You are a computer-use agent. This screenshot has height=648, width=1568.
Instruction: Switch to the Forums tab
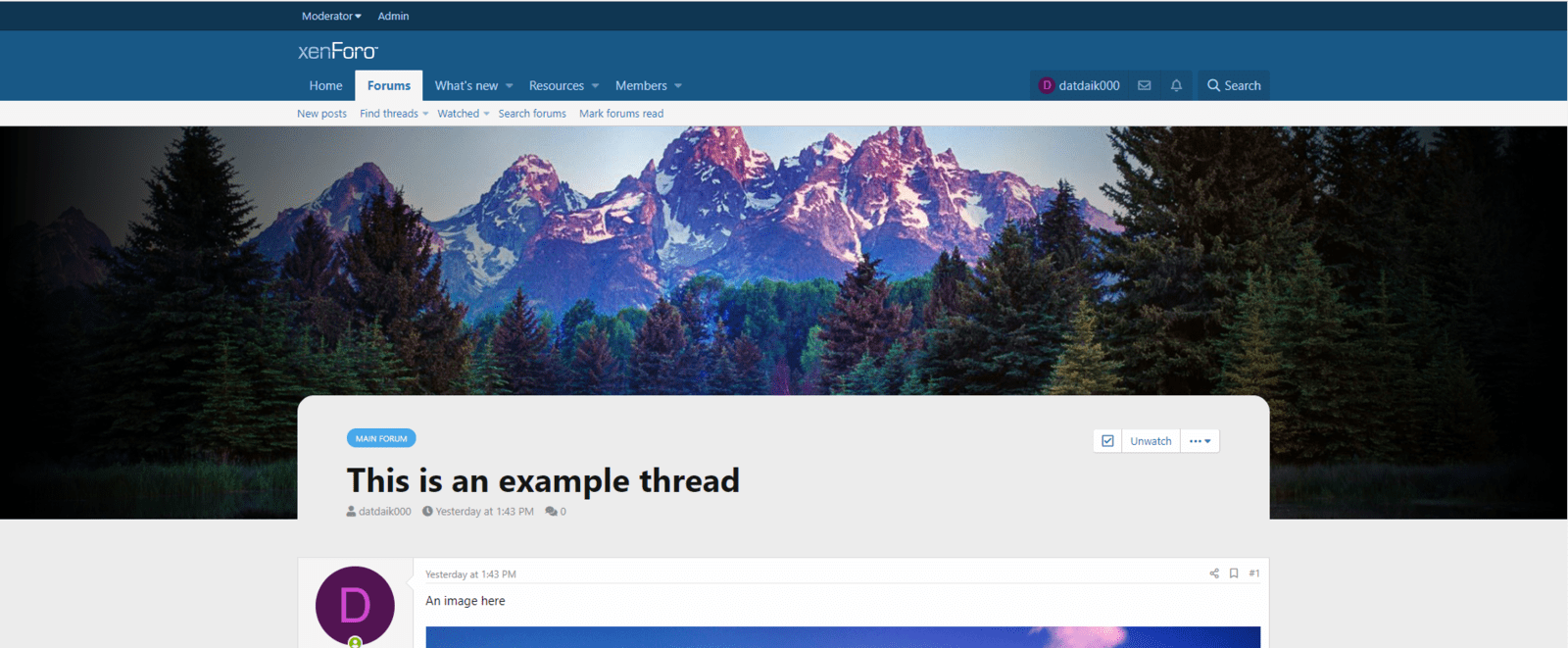[x=389, y=85]
